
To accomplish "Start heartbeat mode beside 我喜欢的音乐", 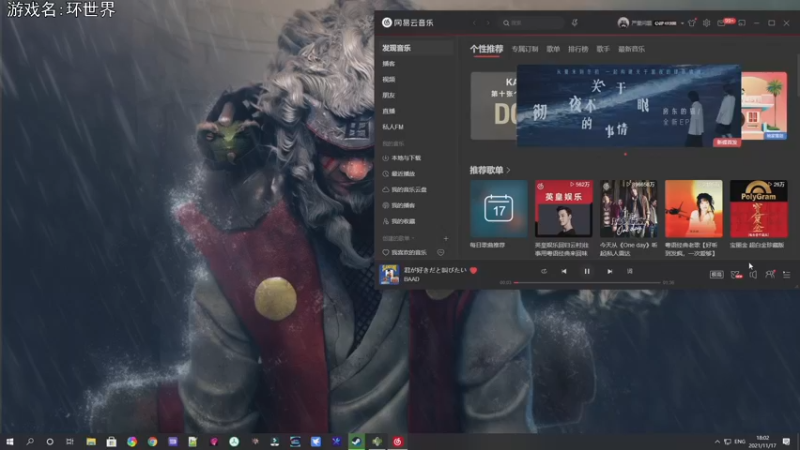I will (x=441, y=253).
